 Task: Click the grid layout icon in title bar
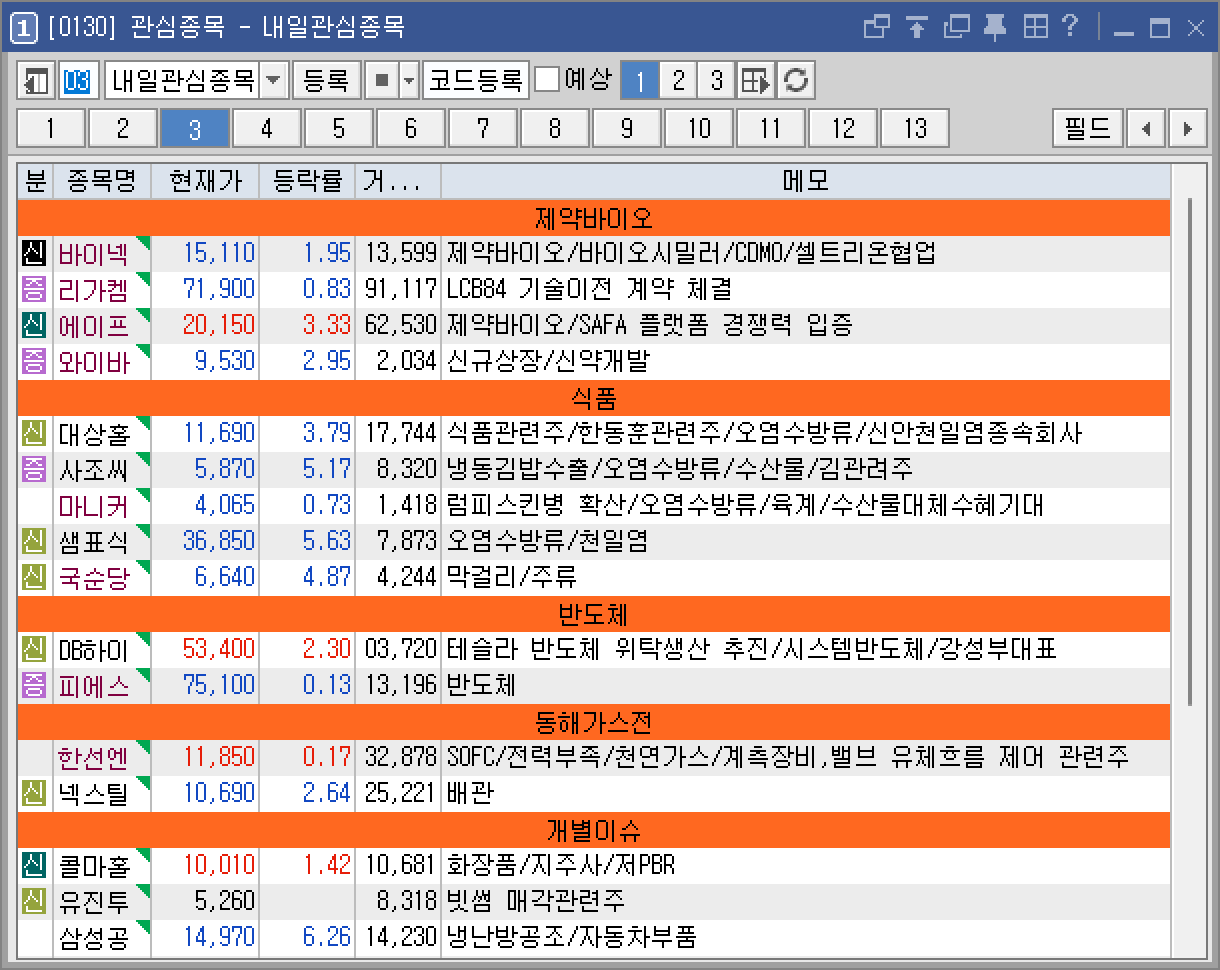point(1036,27)
